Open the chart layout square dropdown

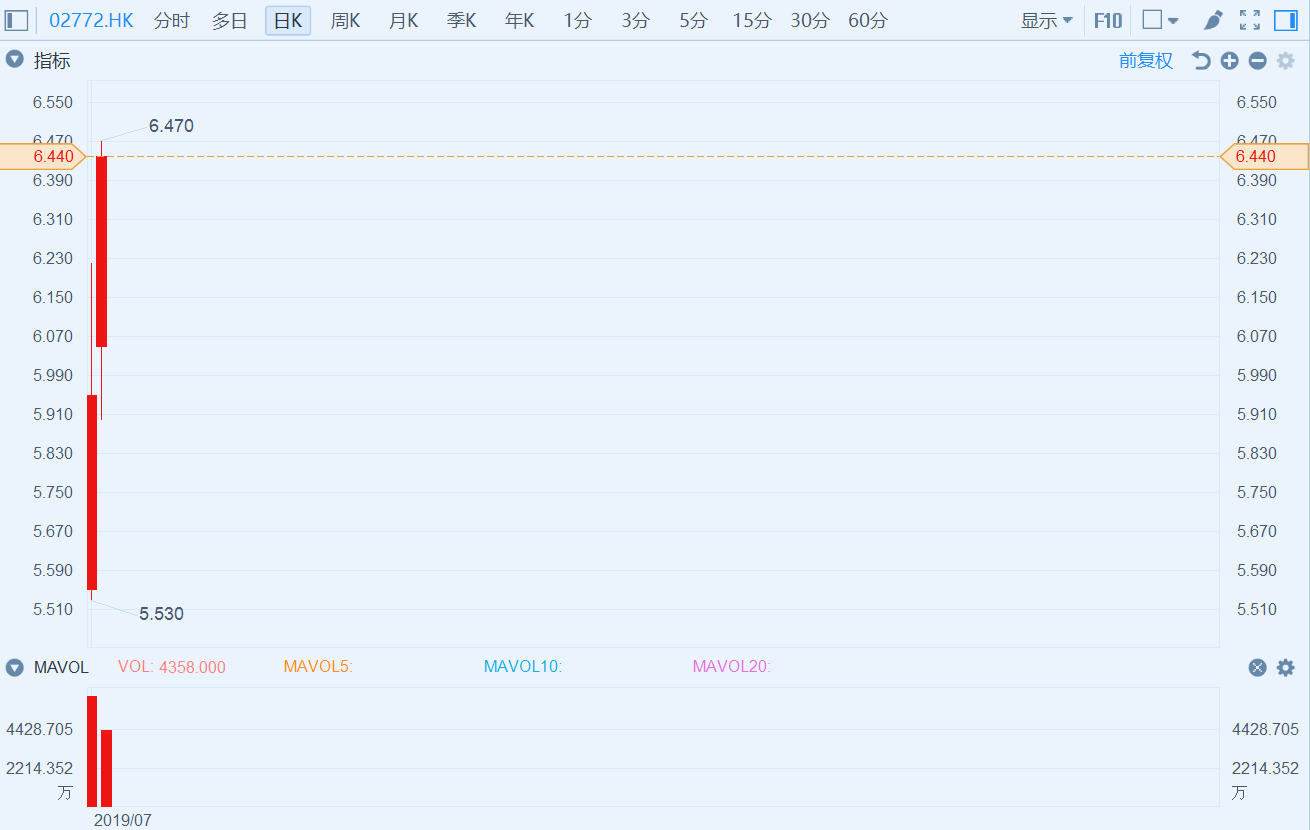click(x=1160, y=20)
